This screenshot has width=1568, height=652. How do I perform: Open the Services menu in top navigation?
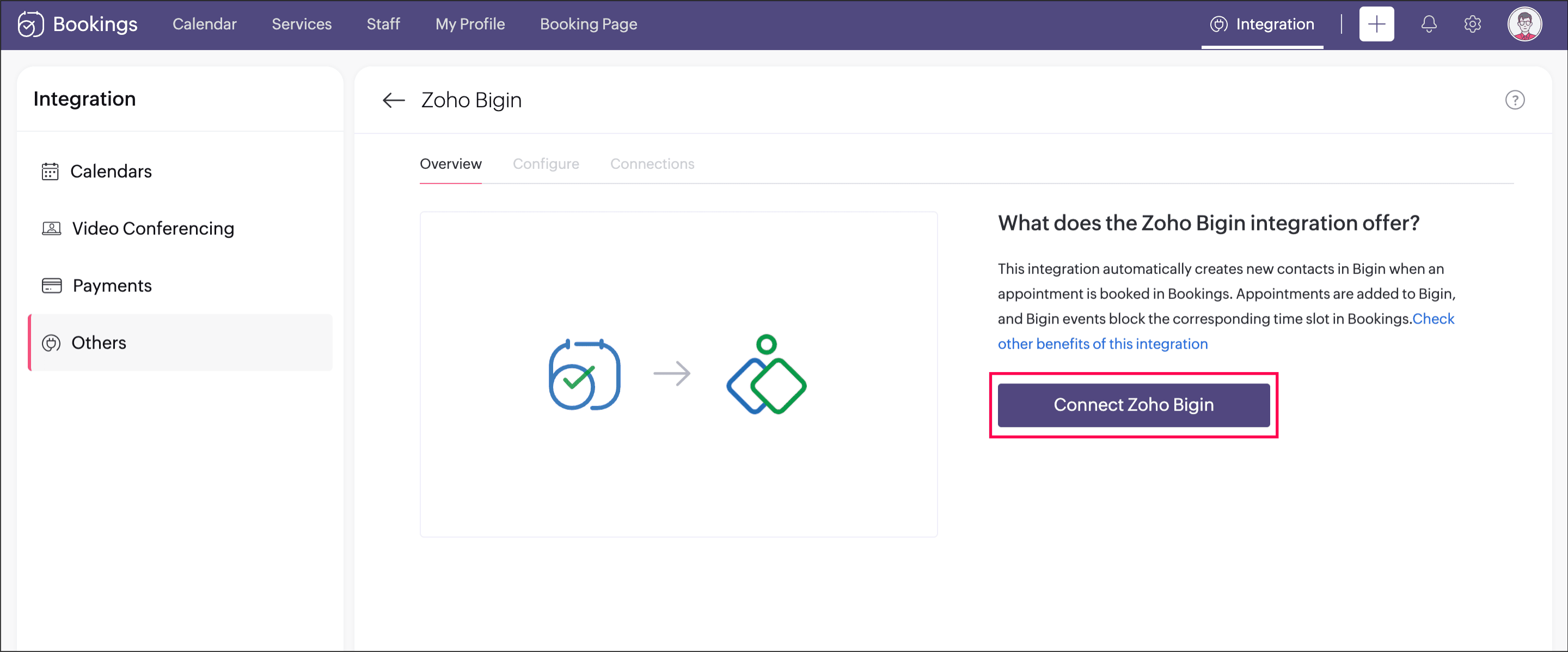click(301, 25)
